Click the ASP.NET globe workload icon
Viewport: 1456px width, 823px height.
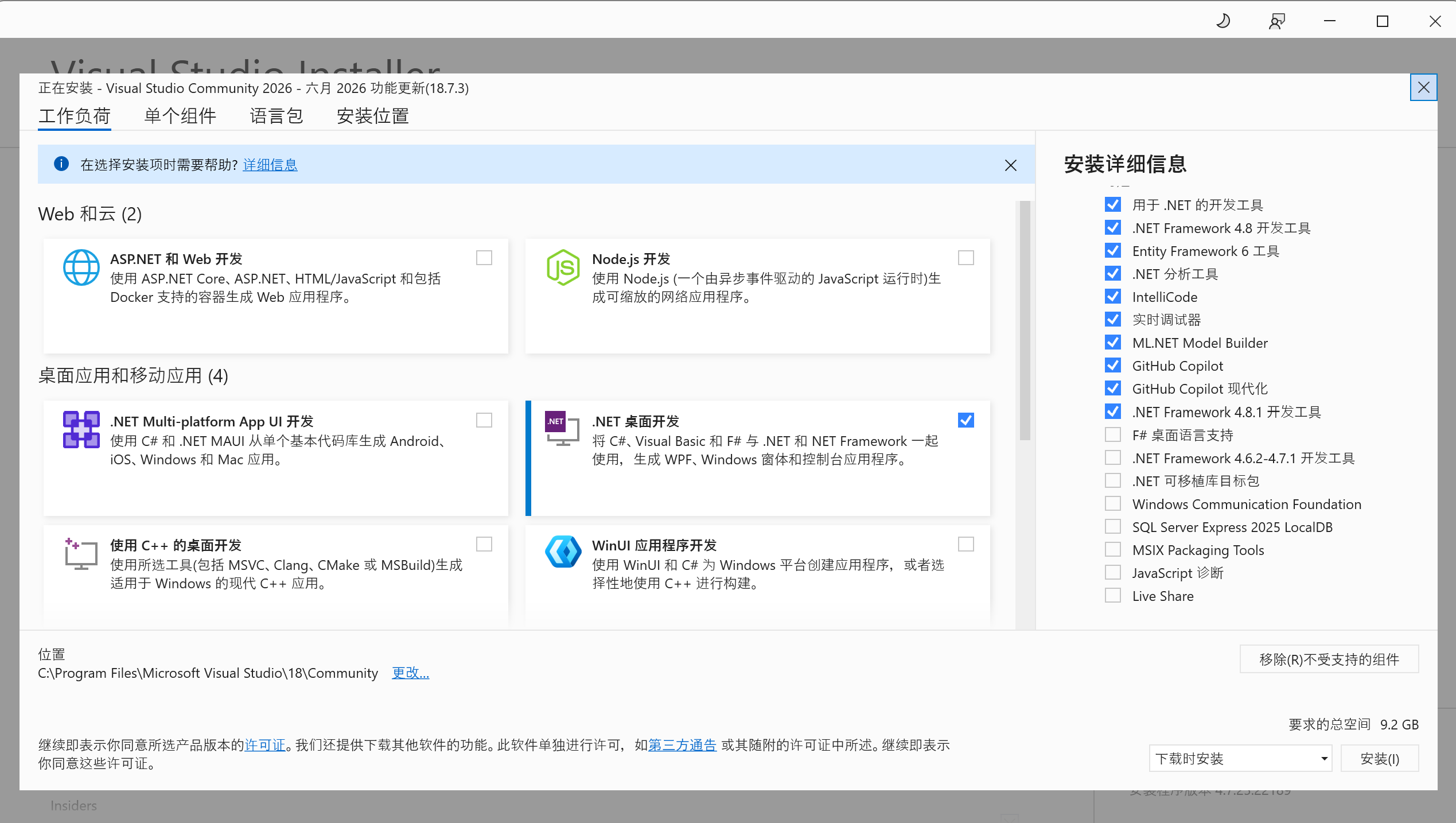[x=81, y=267]
